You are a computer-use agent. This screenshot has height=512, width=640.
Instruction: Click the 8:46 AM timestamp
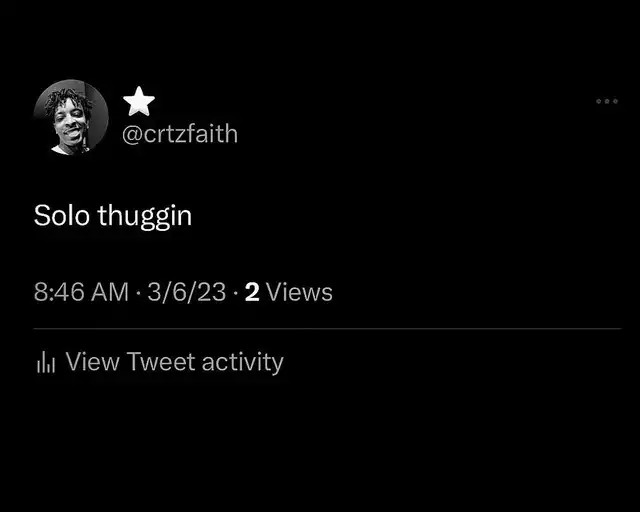(x=81, y=292)
